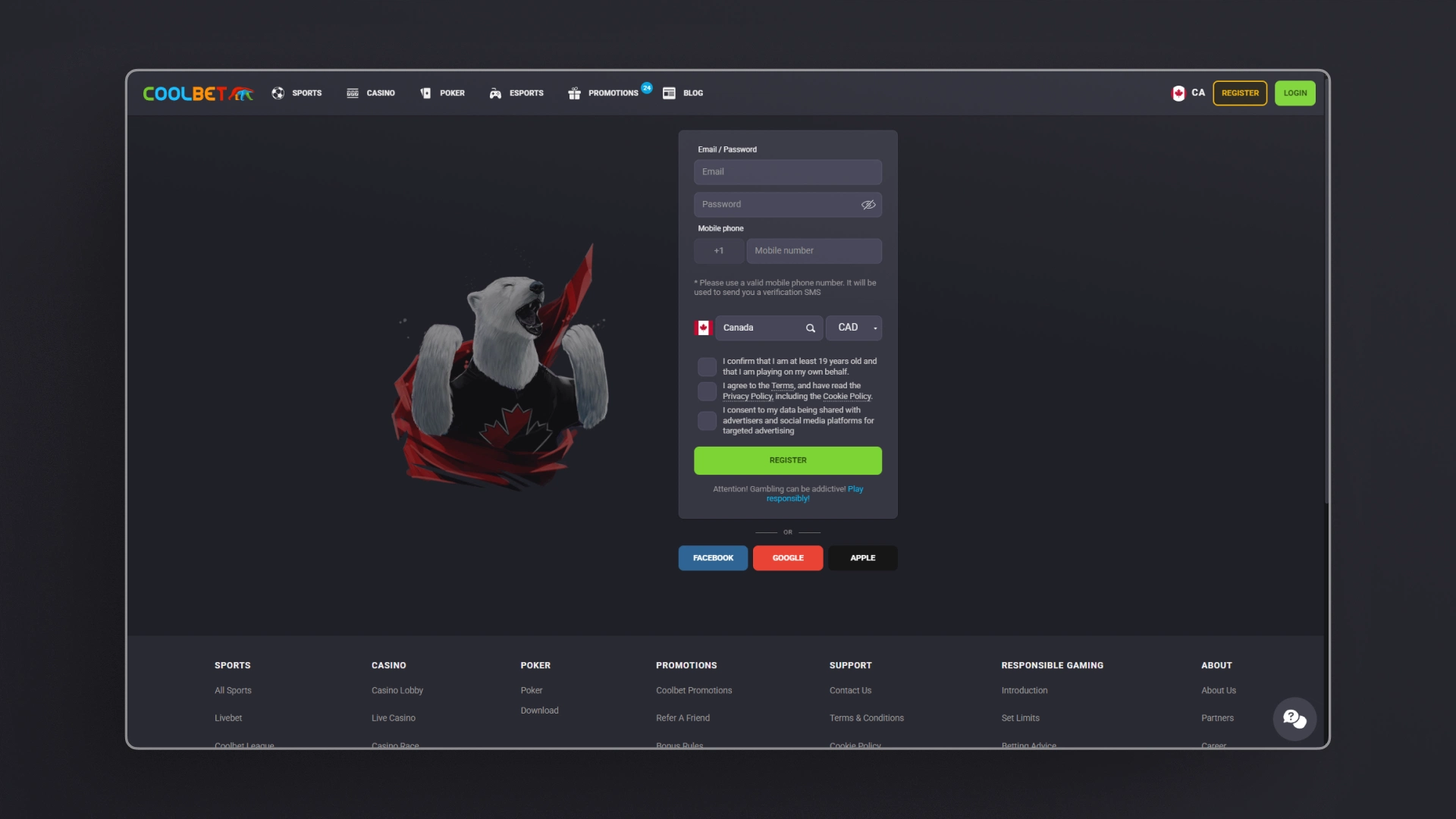The width and height of the screenshot is (1456, 819).
Task: Click the polar bear mascot image
Action: pyautogui.click(x=500, y=368)
